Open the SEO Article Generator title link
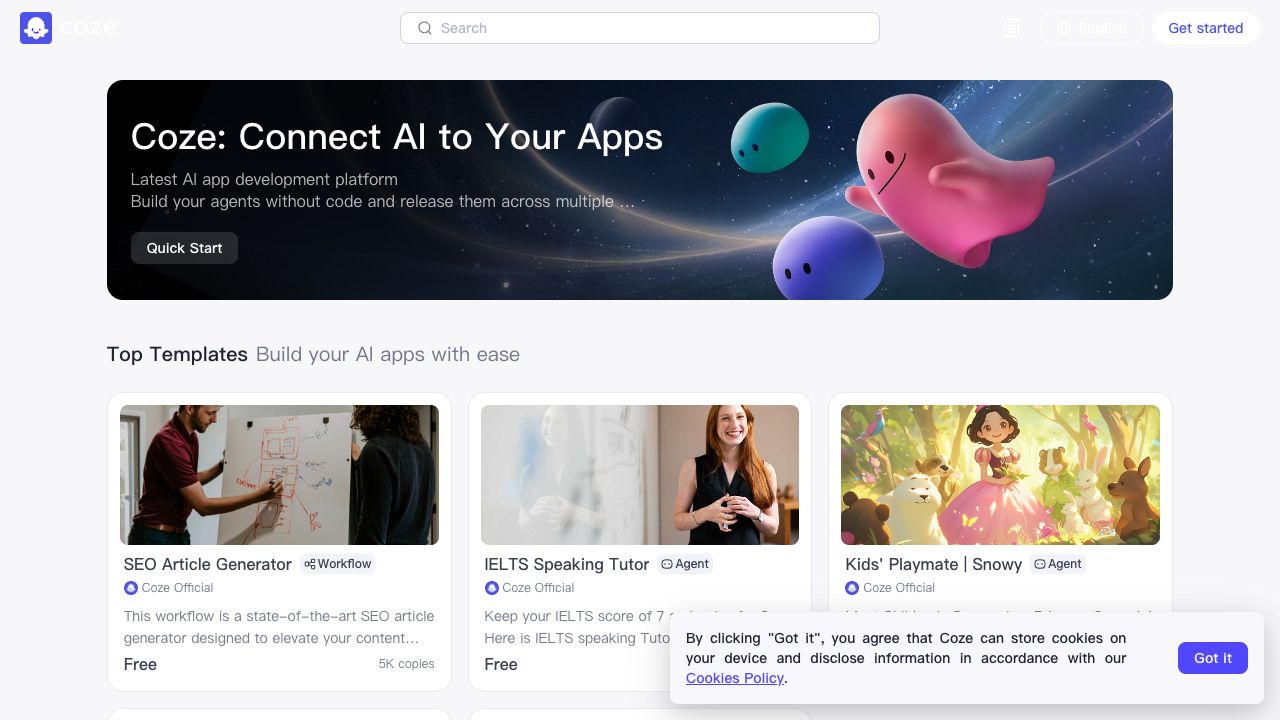Viewport: 1280px width, 720px height. click(x=208, y=564)
